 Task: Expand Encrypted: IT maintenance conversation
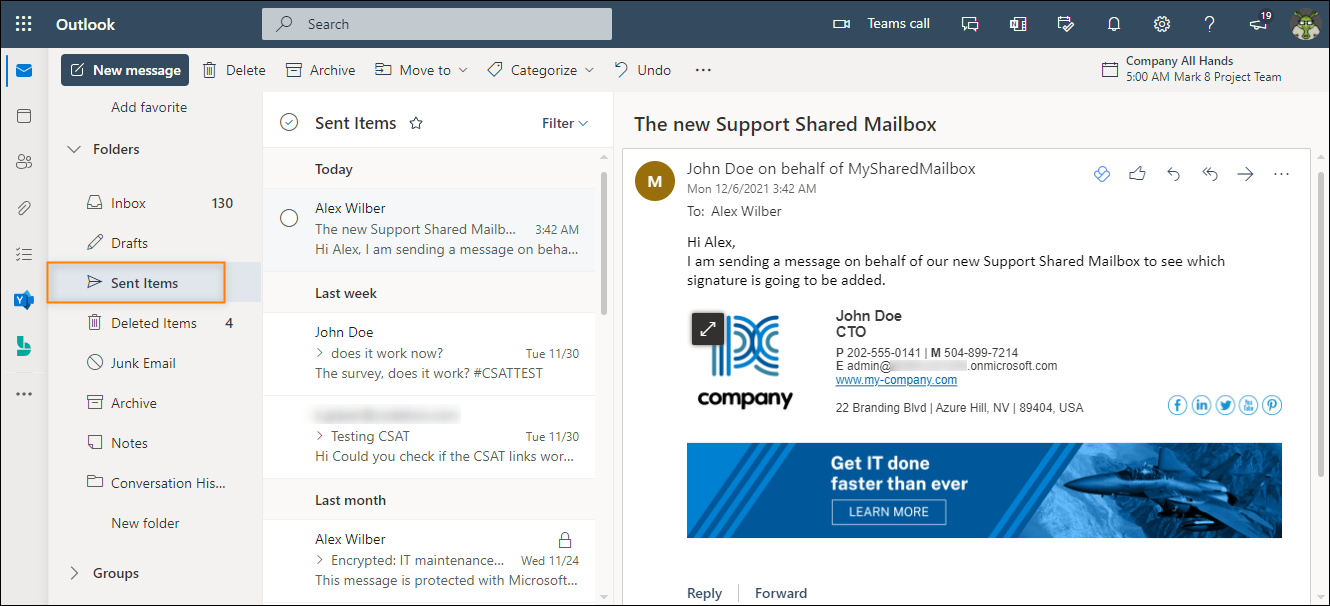(x=320, y=560)
